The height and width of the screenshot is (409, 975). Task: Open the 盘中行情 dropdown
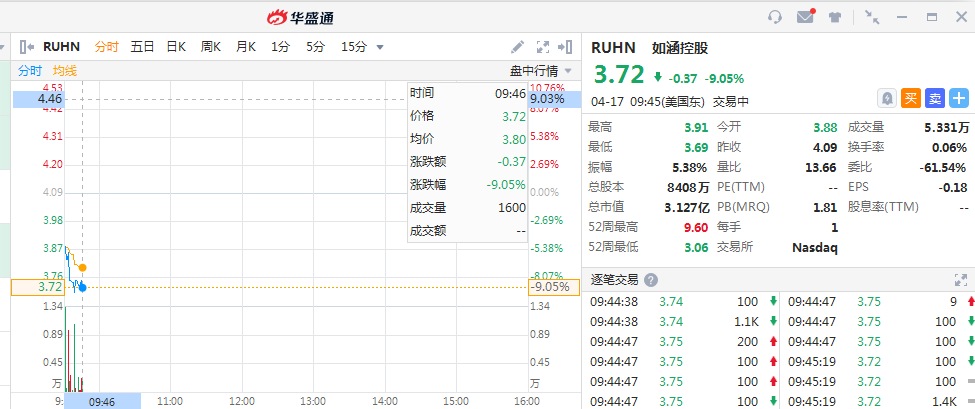[x=540, y=70]
